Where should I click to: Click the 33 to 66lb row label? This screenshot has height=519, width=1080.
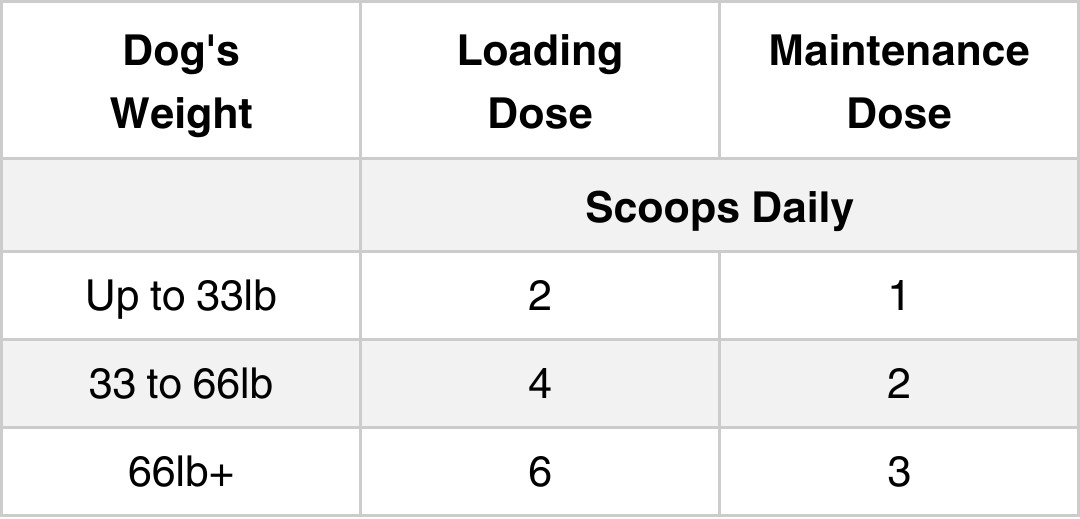[x=181, y=383]
